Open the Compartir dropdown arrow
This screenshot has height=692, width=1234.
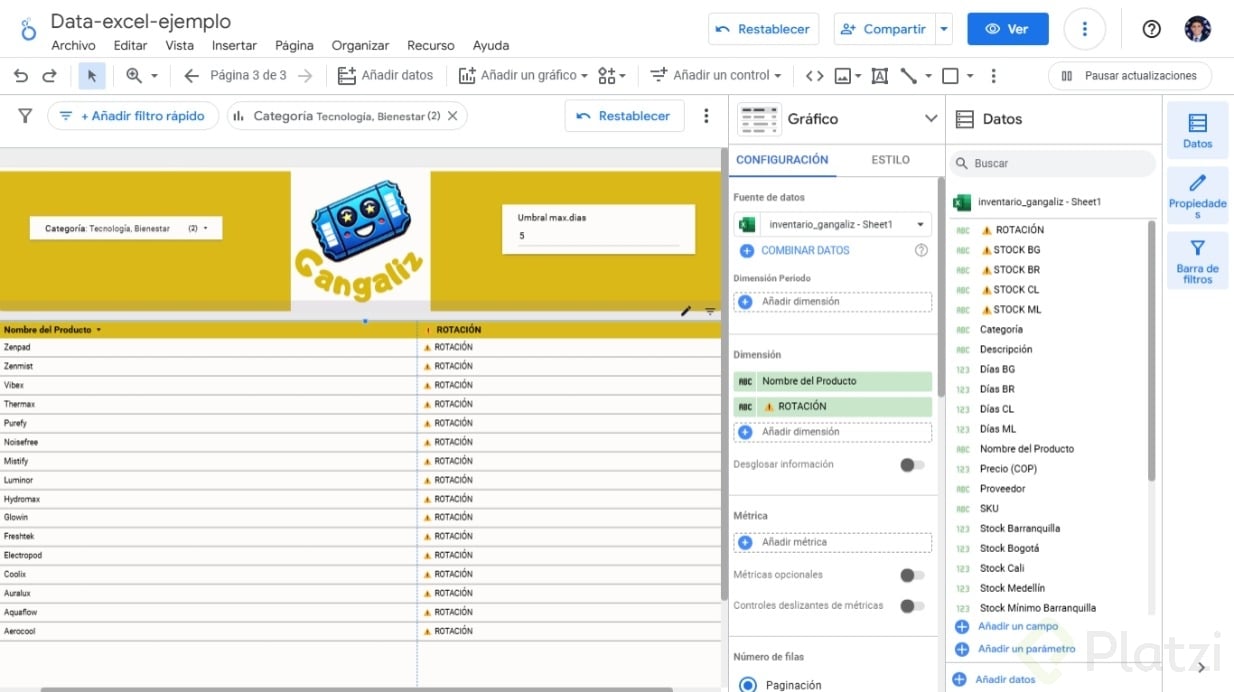[943, 29]
